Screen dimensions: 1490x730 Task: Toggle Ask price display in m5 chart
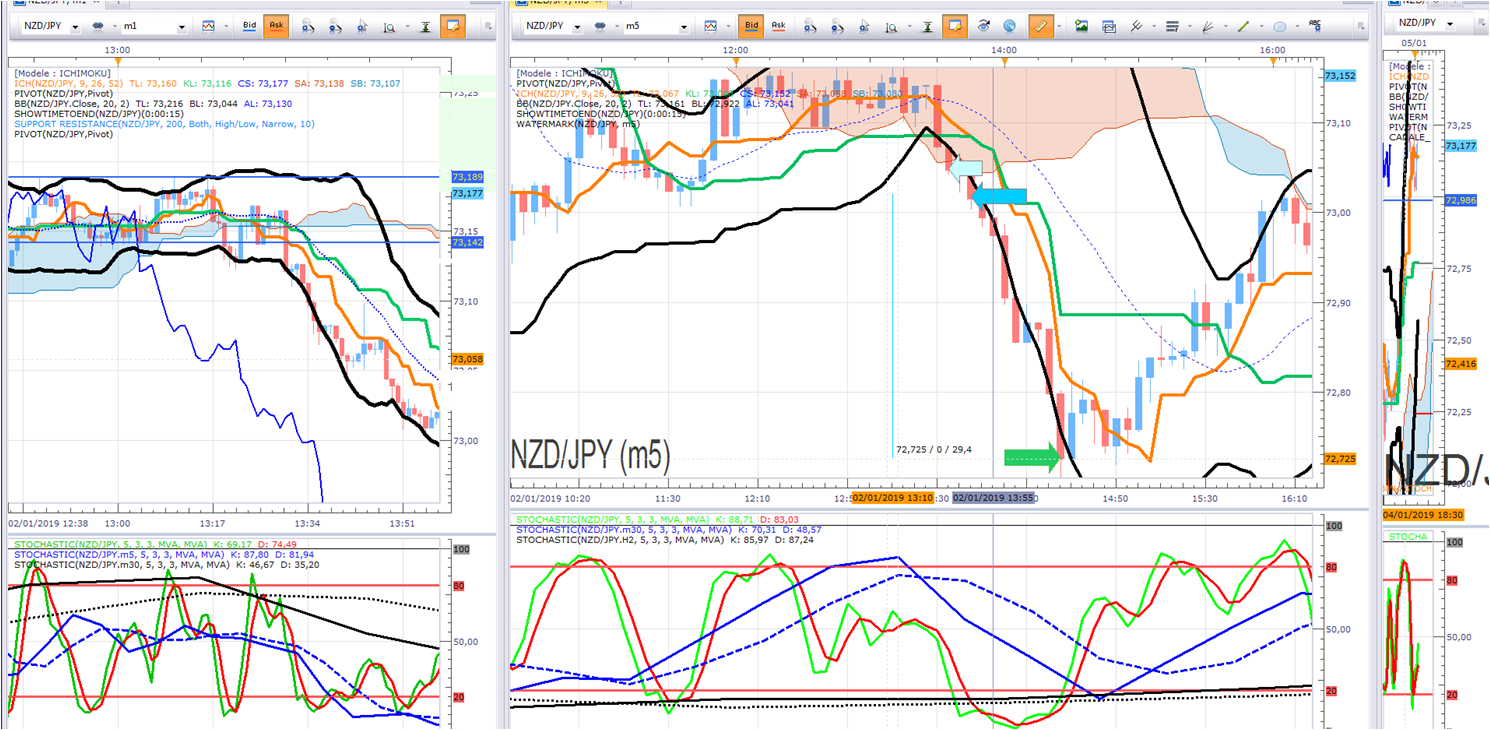click(778, 26)
